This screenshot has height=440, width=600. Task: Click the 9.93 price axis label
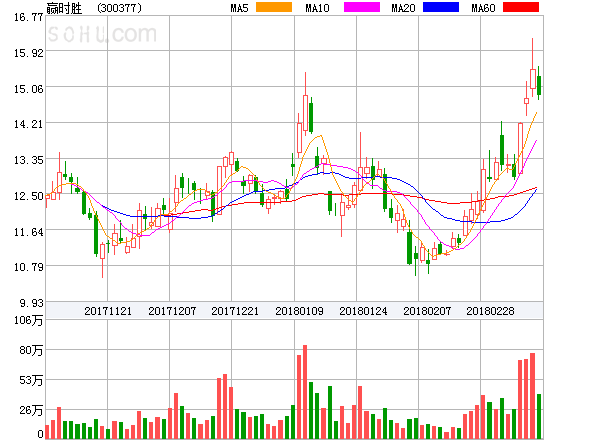(31, 303)
